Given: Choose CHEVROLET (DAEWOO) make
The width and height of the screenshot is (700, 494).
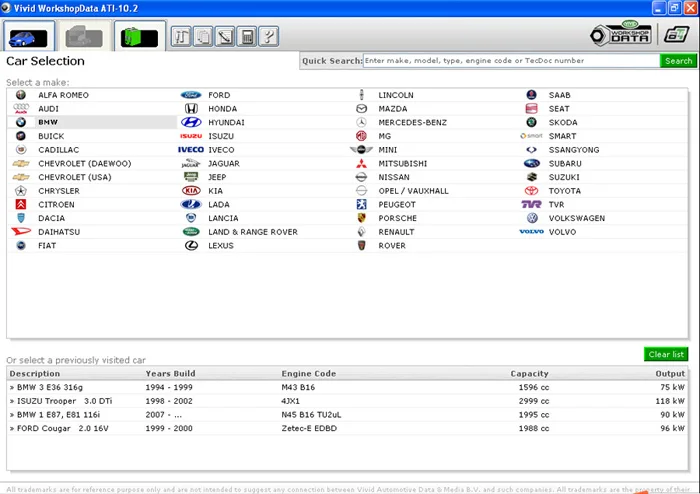Looking at the screenshot, I should click(x=84, y=163).
